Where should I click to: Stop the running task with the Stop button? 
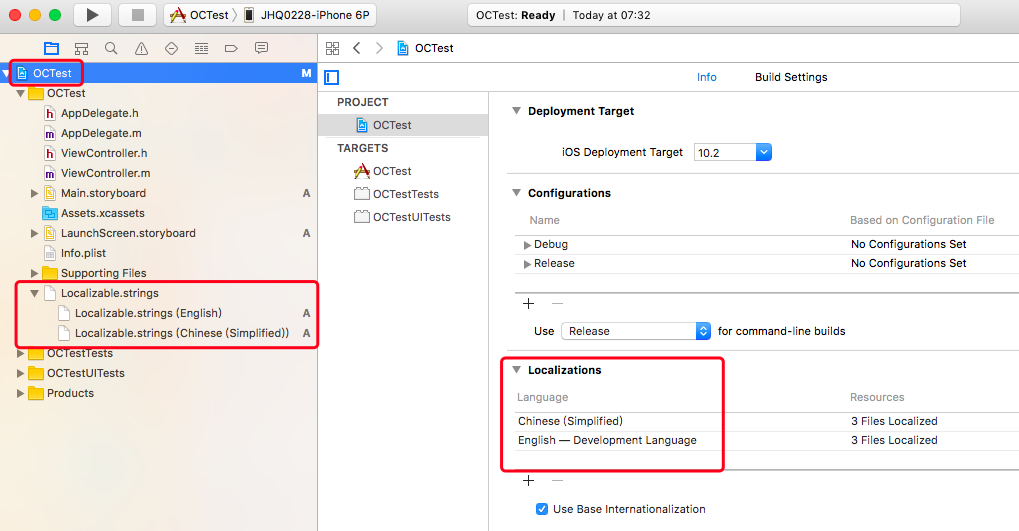point(137,15)
